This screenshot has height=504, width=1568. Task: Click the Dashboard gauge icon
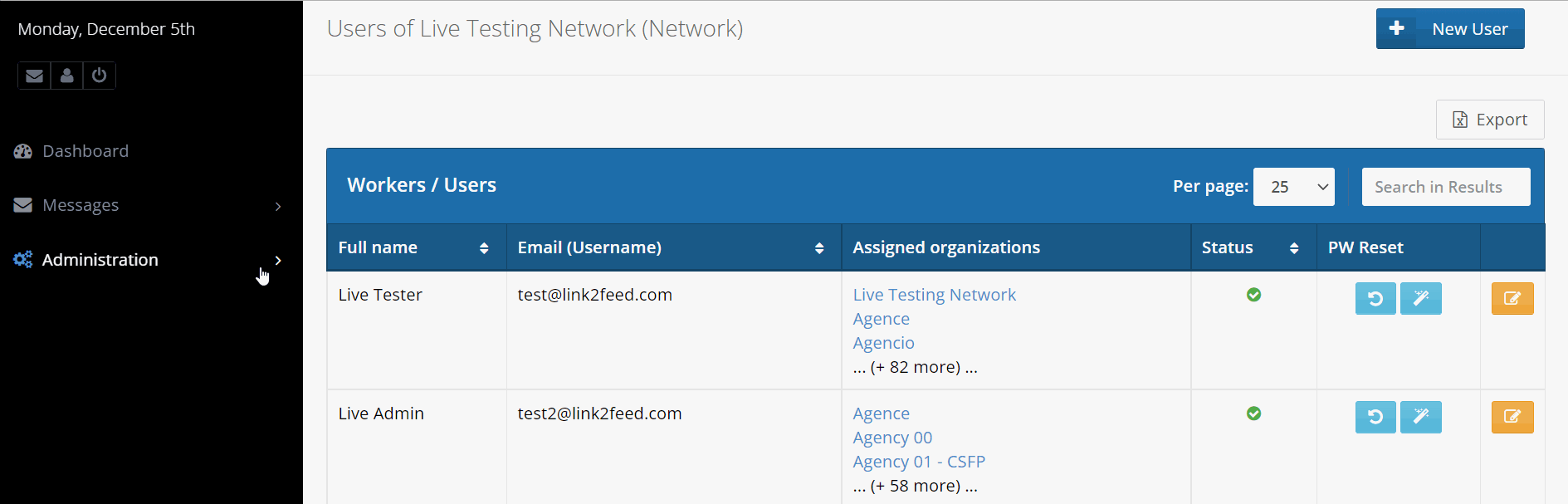22,150
